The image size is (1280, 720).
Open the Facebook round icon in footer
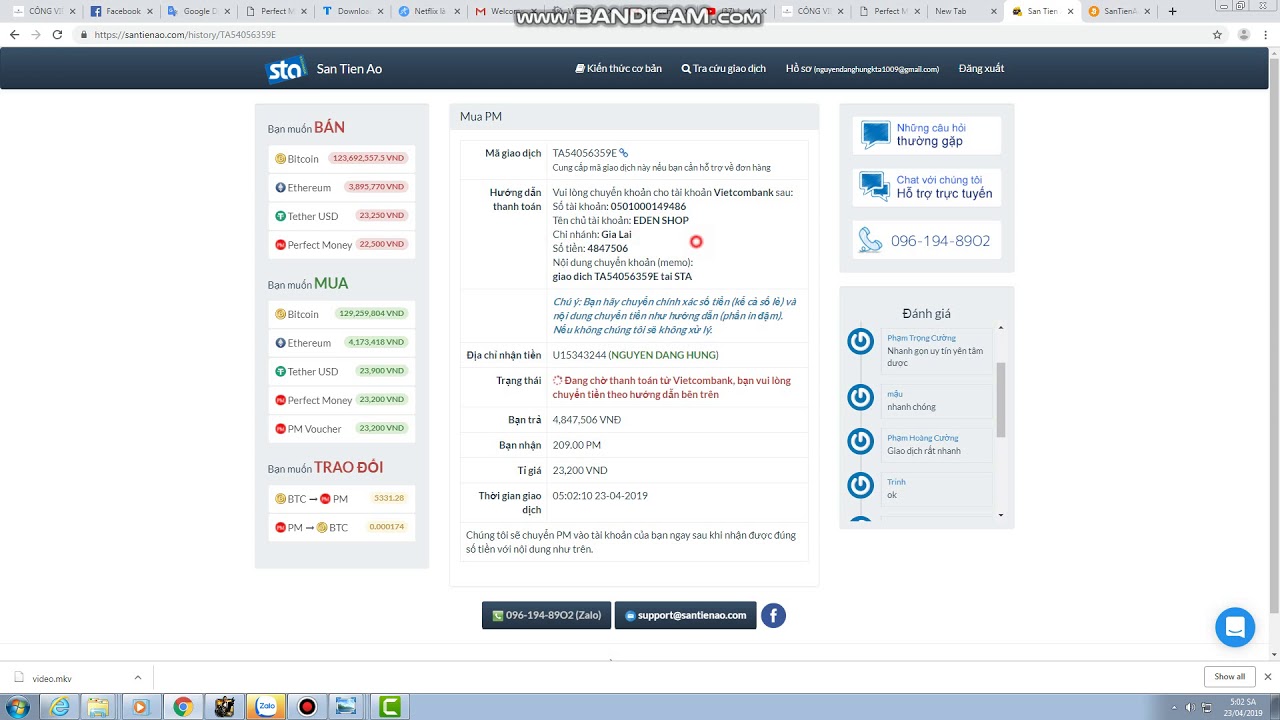pyautogui.click(x=773, y=615)
